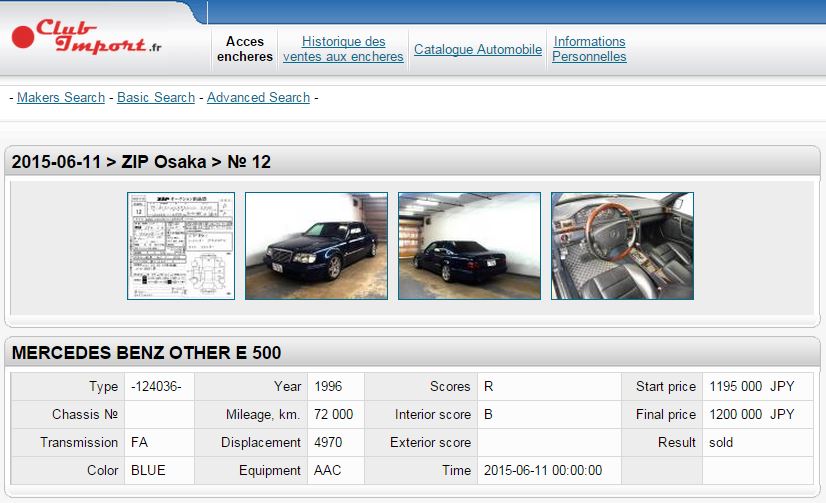Go to Advanced Search
Screen dimensions: 826x503
point(258,97)
